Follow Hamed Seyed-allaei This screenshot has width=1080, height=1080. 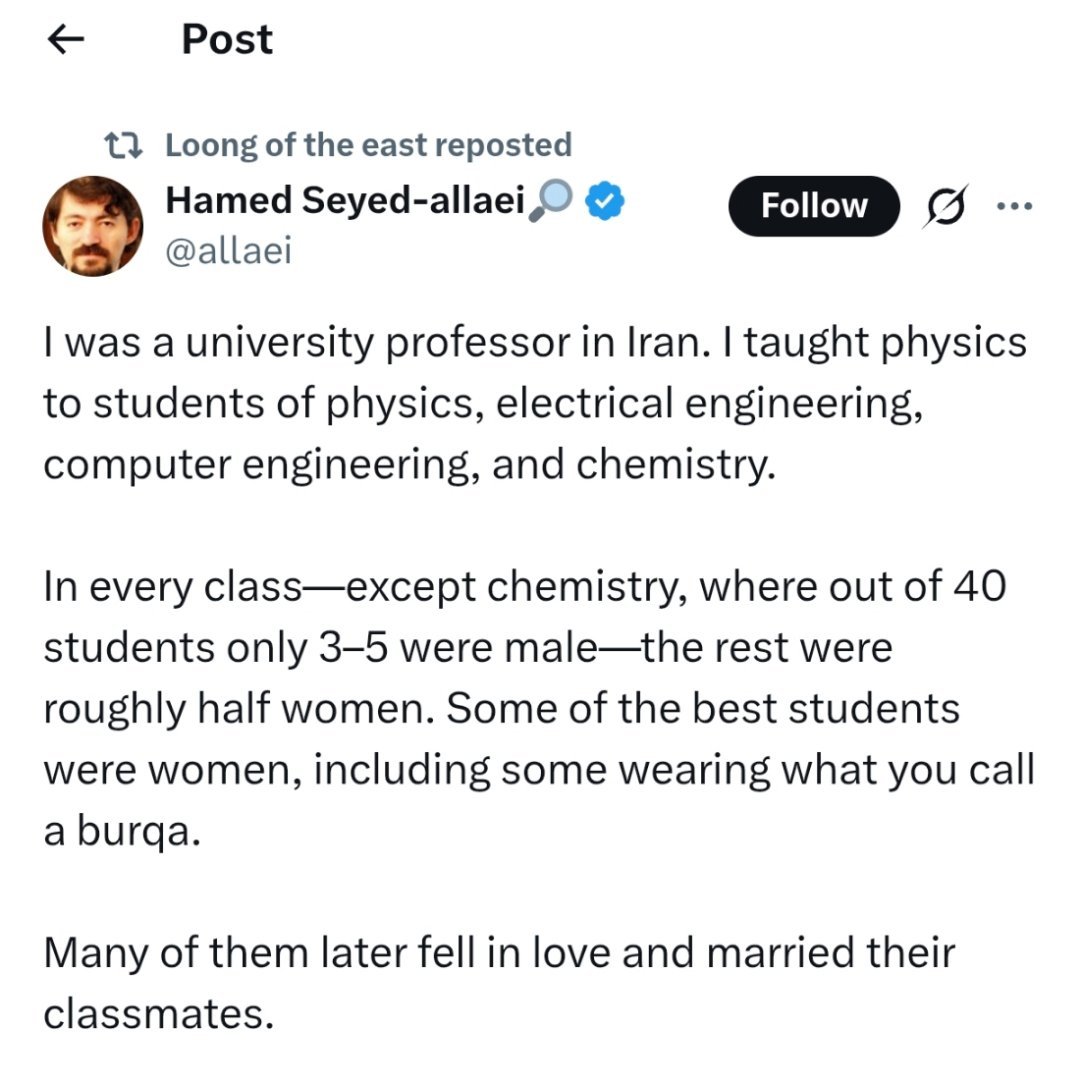tap(813, 206)
